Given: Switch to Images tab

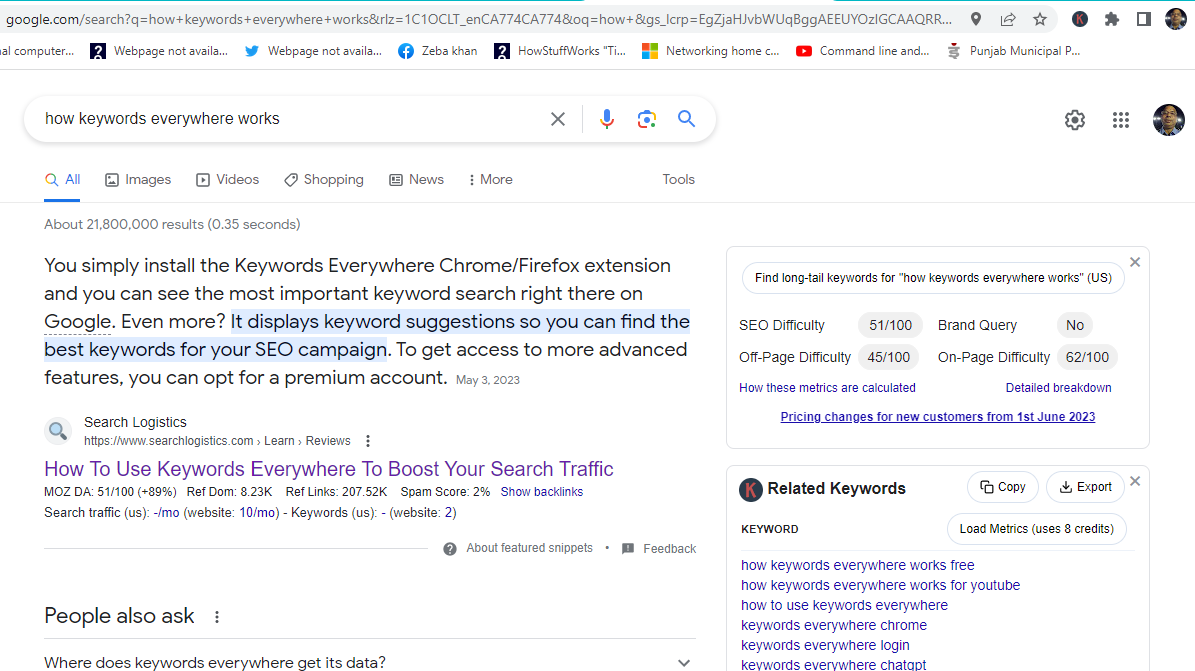Looking at the screenshot, I should [x=138, y=180].
